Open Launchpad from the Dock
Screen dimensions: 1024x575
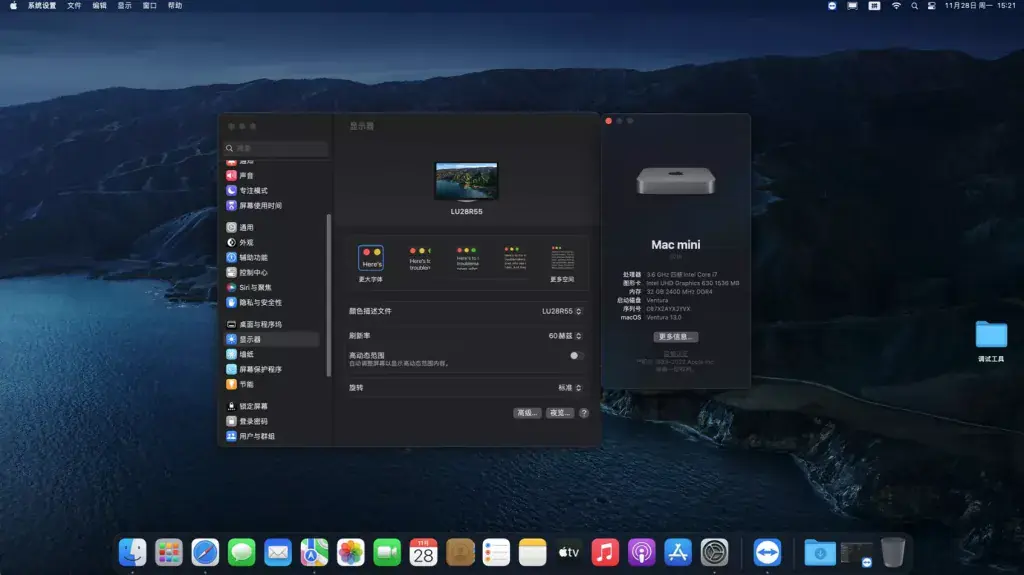pyautogui.click(x=168, y=553)
